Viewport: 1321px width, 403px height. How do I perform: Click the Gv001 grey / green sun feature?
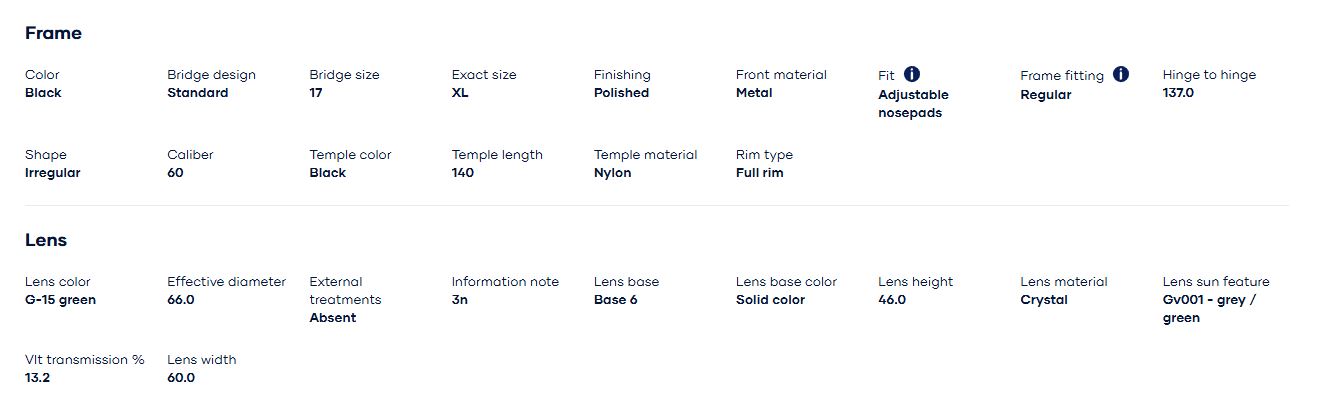1209,309
